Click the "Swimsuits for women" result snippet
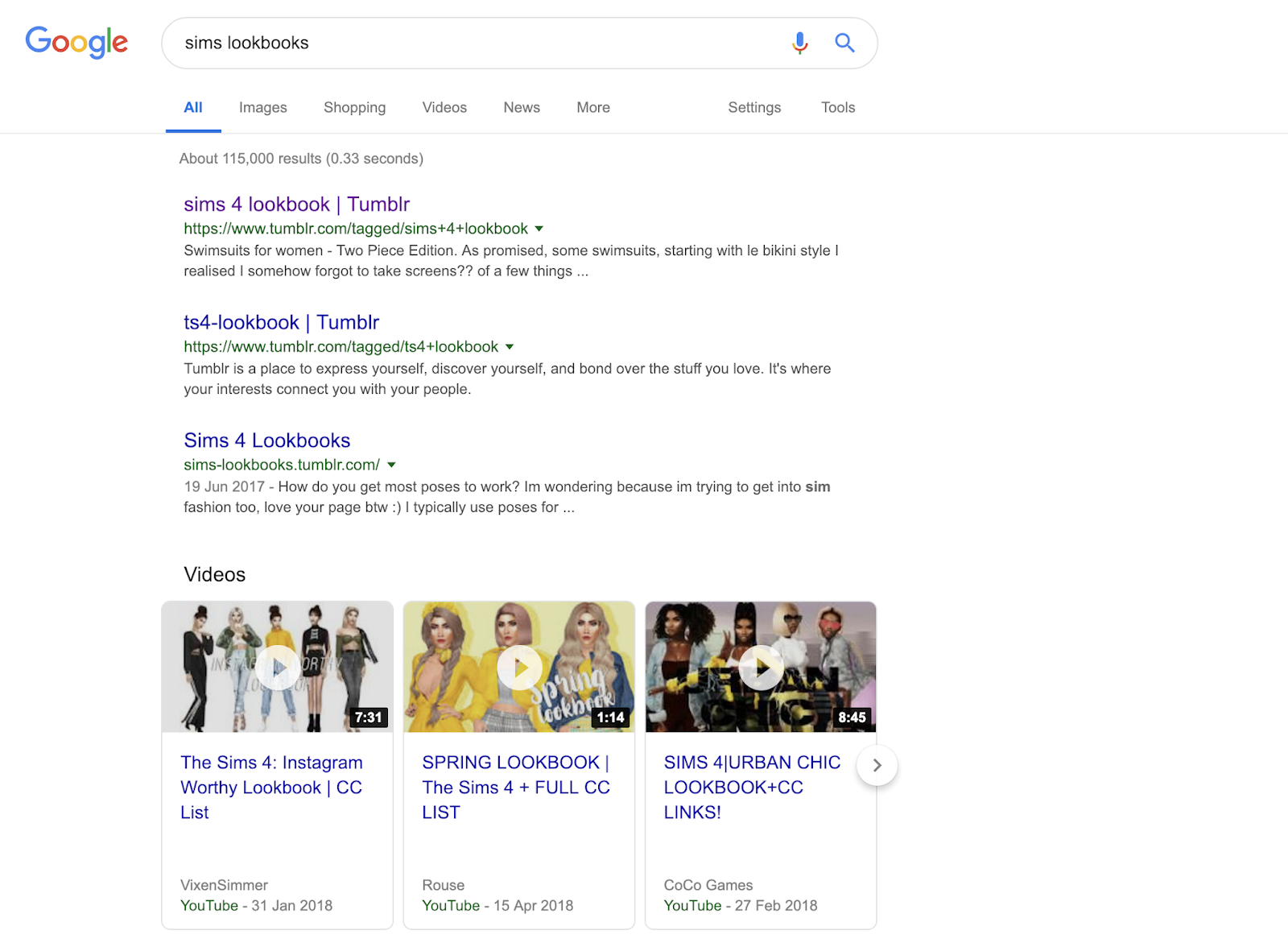1288x947 pixels. tap(511, 261)
